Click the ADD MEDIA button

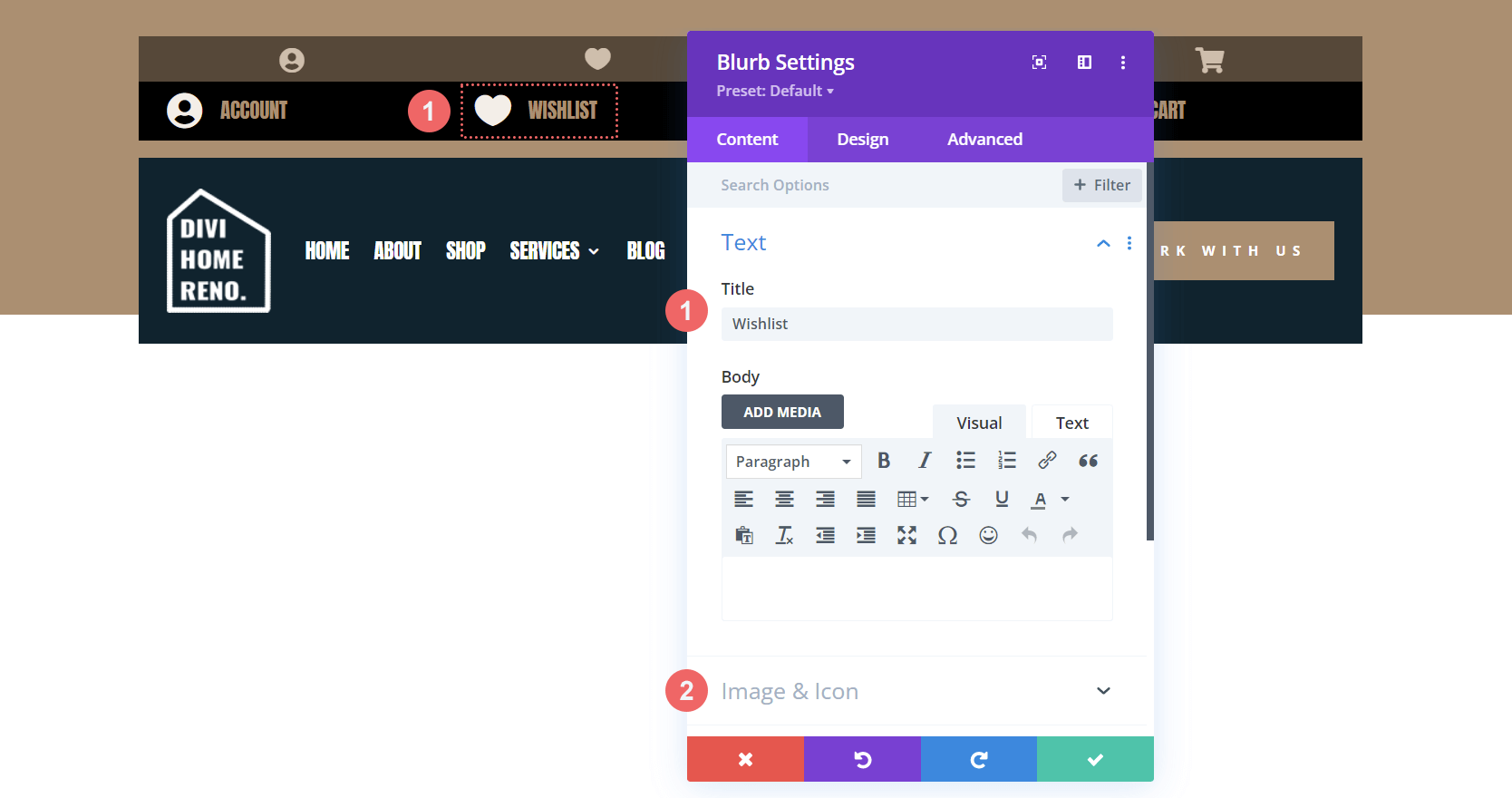pyautogui.click(x=782, y=412)
